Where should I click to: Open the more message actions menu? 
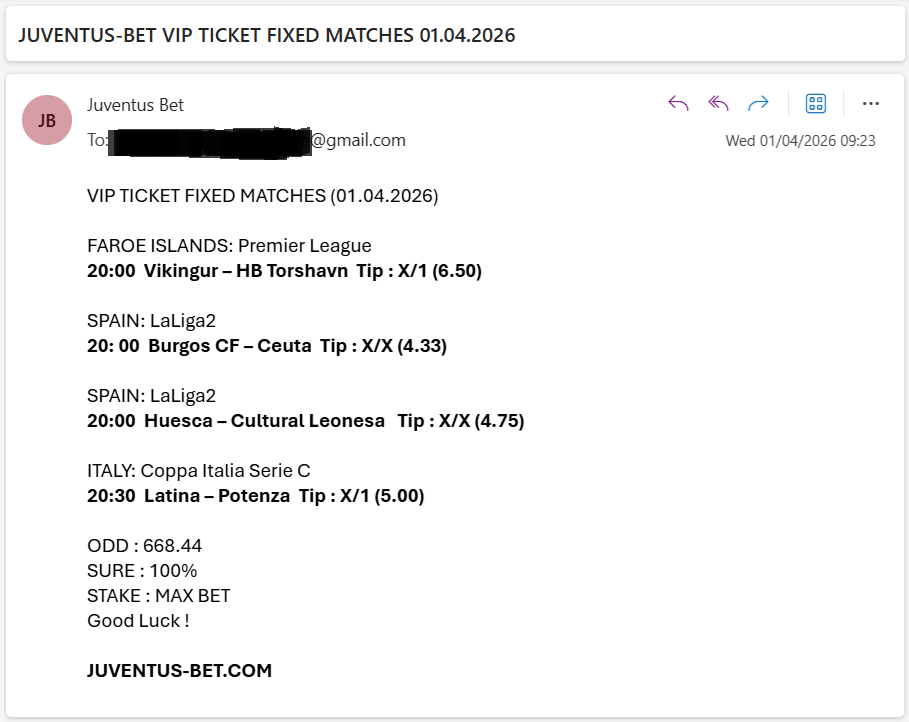871,103
